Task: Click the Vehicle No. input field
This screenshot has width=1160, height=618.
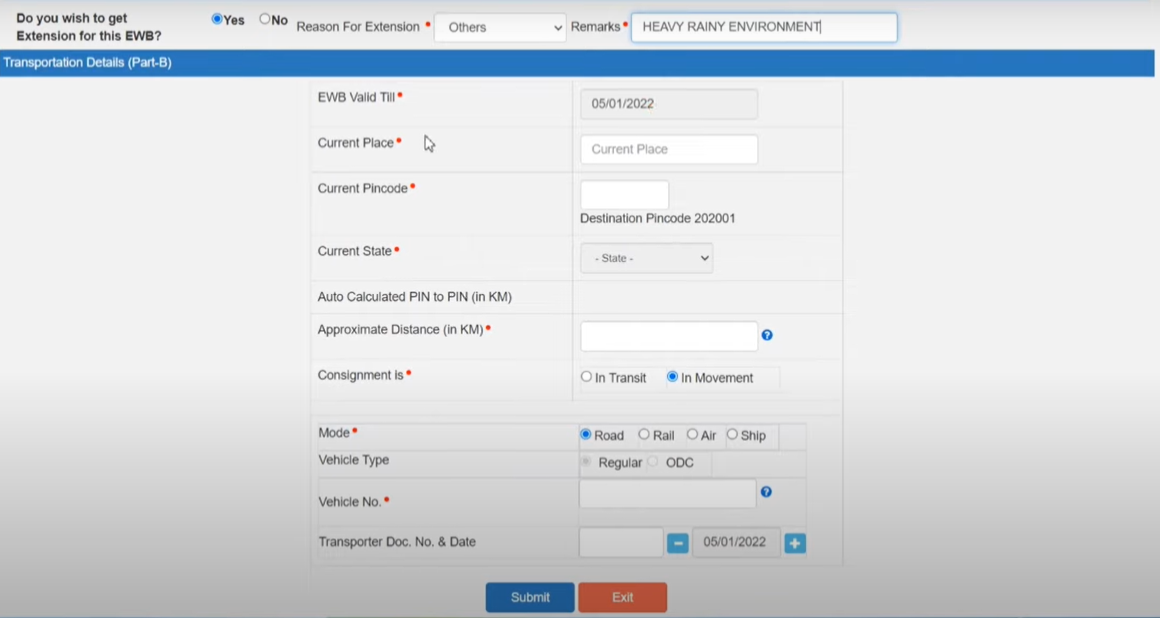Action: (x=667, y=493)
